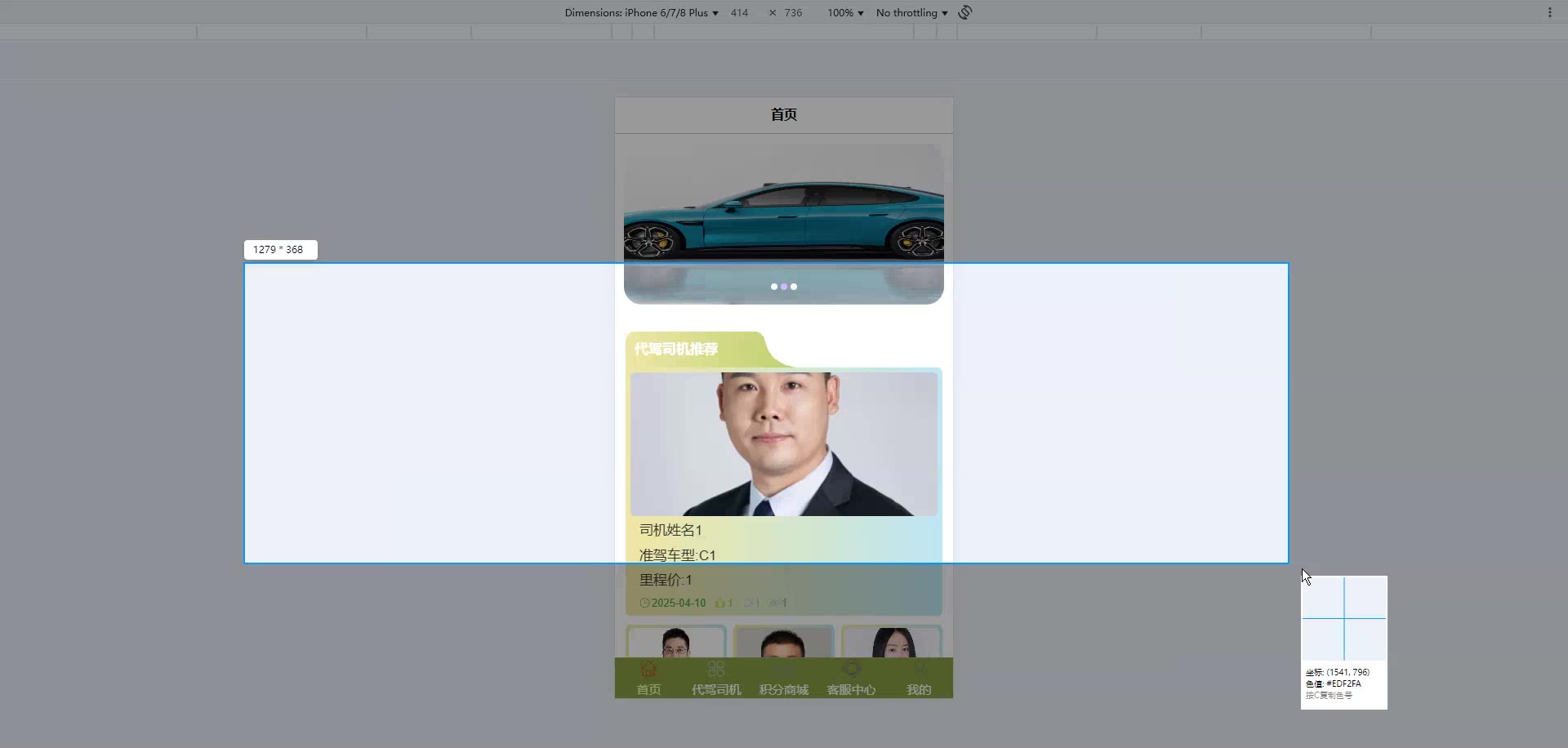The width and height of the screenshot is (1568, 748).
Task: Select the last carousel indicator dot
Action: [x=794, y=287]
